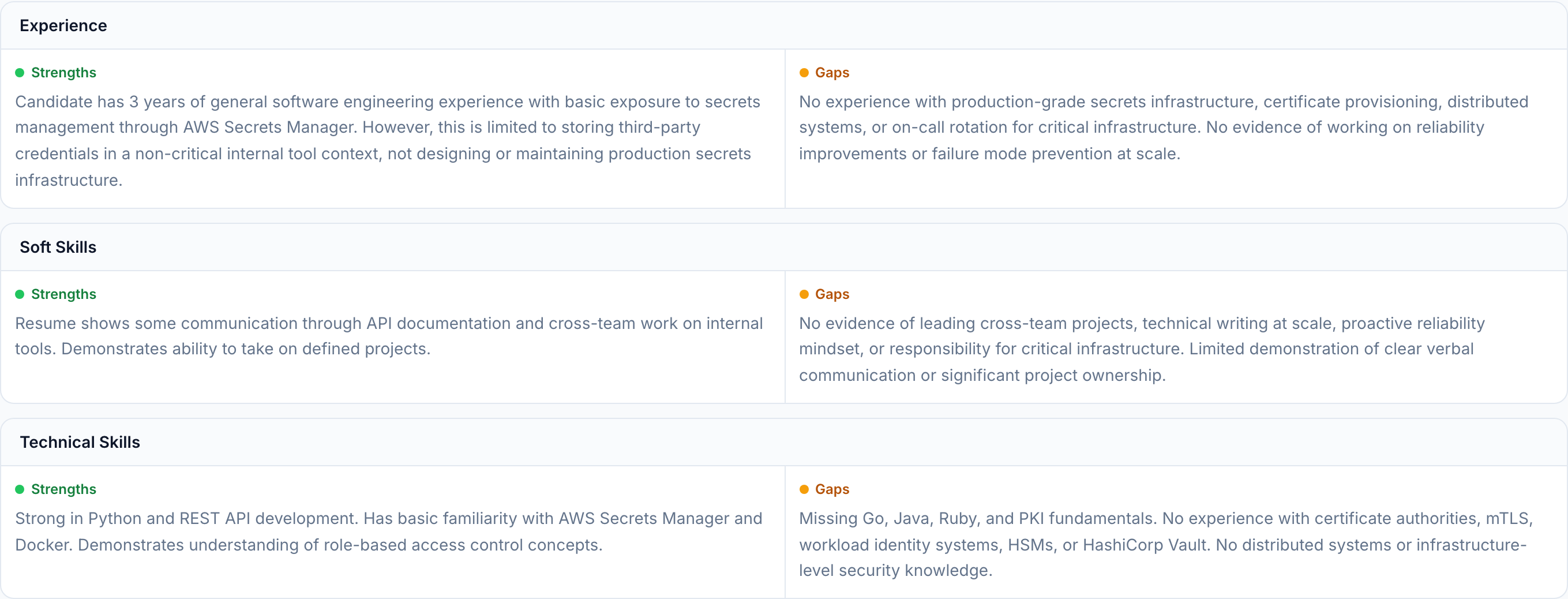Screen dimensions: 1568x599
Task: Click the Gaps label under Technical Skills
Action: click(x=831, y=489)
